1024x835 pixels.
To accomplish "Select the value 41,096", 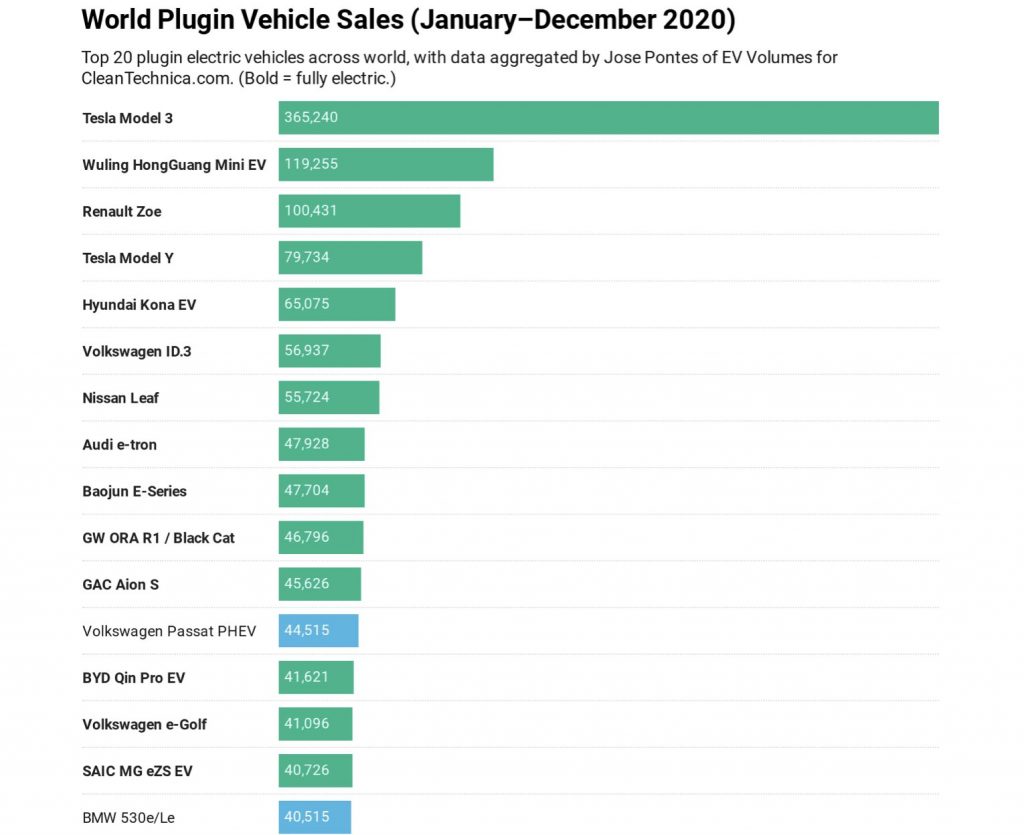I will point(306,724).
